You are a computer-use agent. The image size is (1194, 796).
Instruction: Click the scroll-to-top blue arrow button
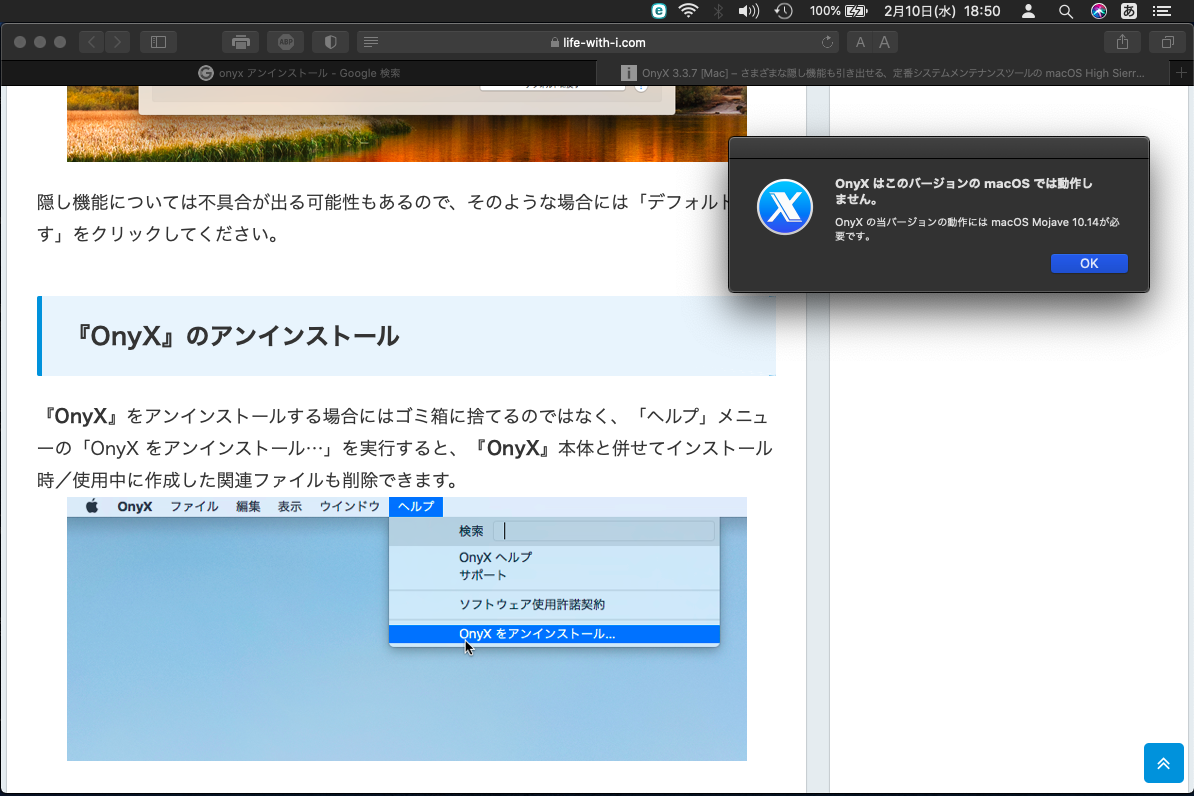1163,763
